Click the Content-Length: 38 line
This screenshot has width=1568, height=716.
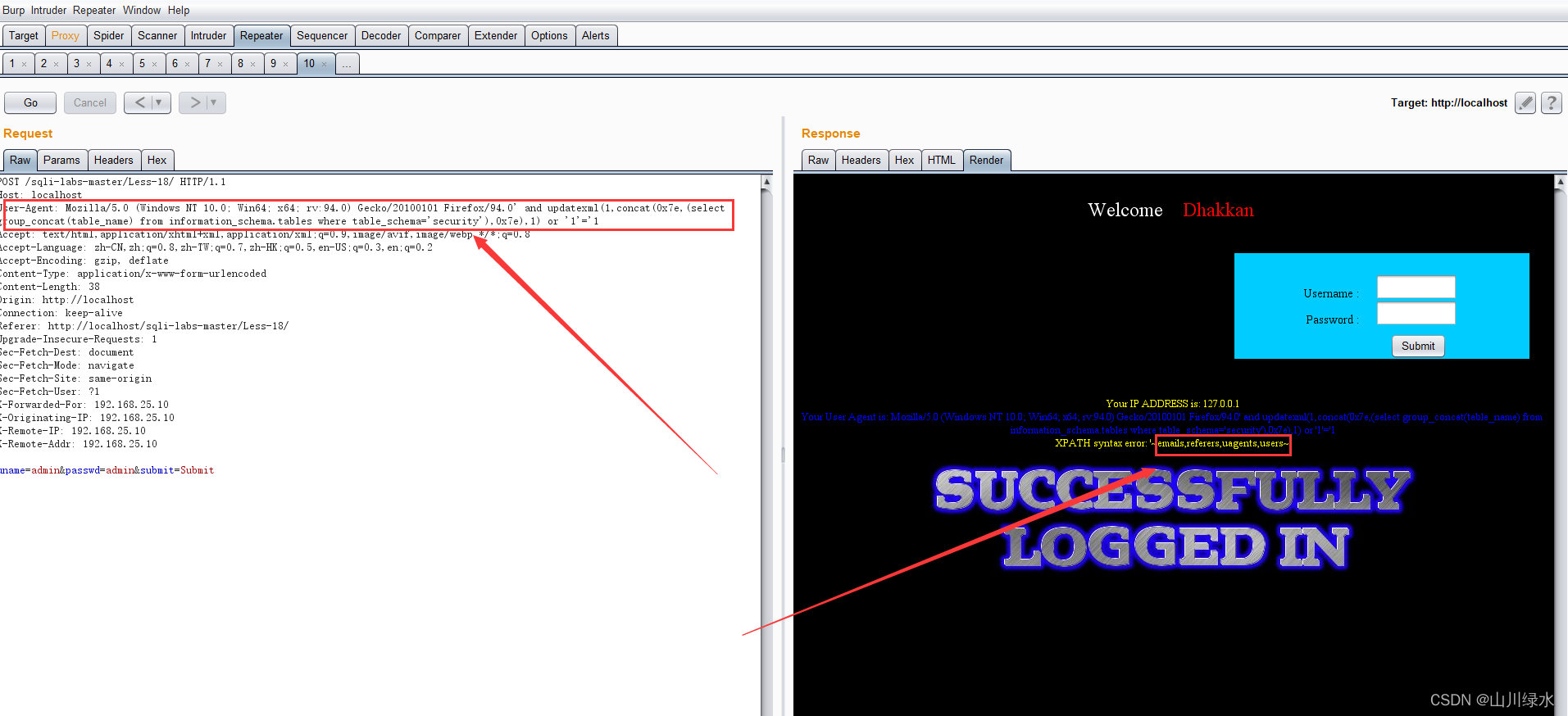pyautogui.click(x=50, y=287)
